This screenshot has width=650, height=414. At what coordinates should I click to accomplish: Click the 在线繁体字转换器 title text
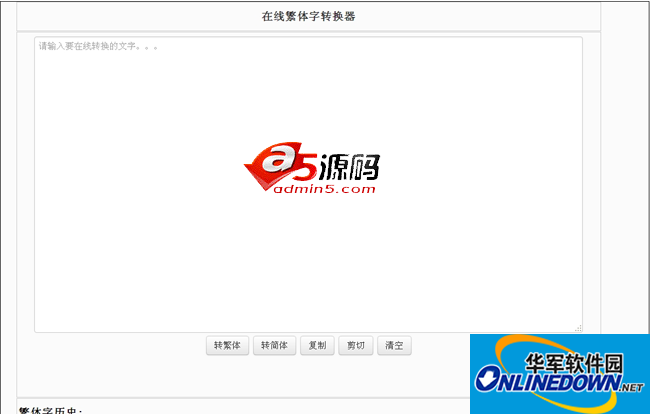point(308,17)
